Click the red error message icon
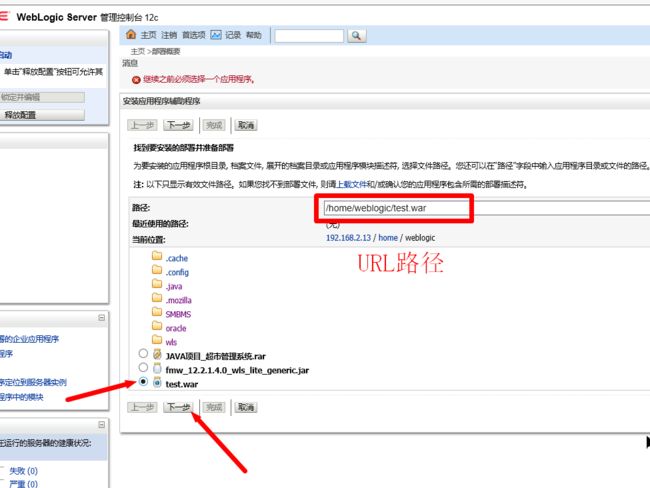The width and height of the screenshot is (650, 488). (x=136, y=80)
